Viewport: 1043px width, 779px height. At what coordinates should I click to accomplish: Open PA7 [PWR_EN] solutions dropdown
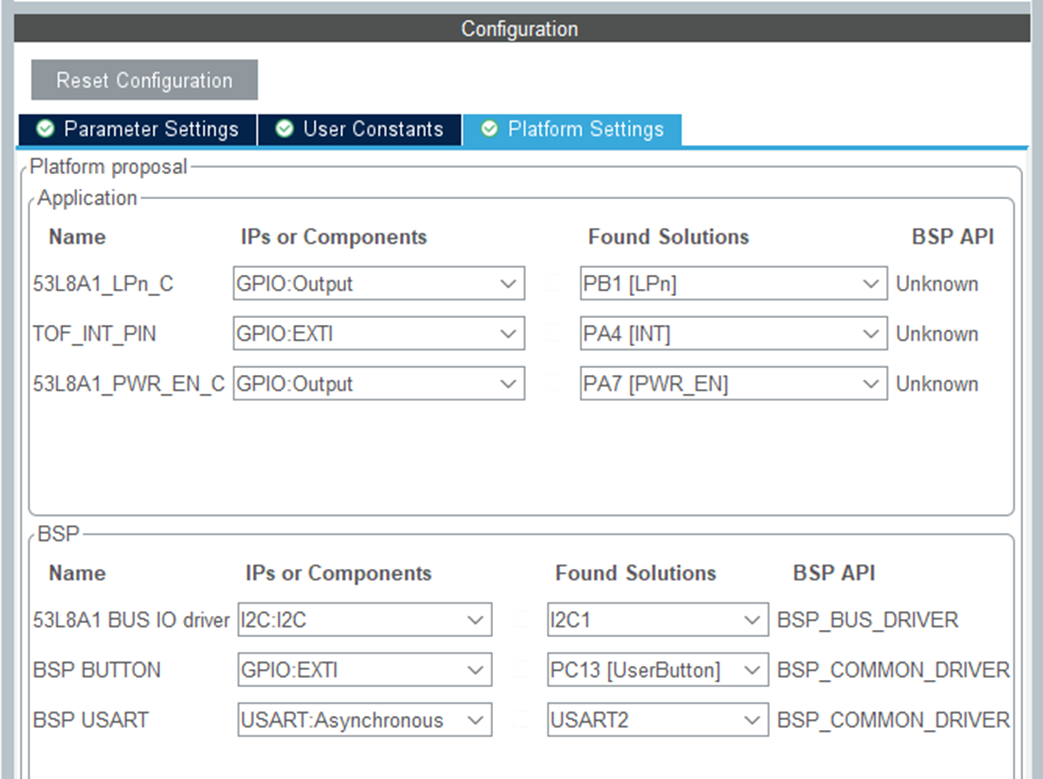pos(733,383)
